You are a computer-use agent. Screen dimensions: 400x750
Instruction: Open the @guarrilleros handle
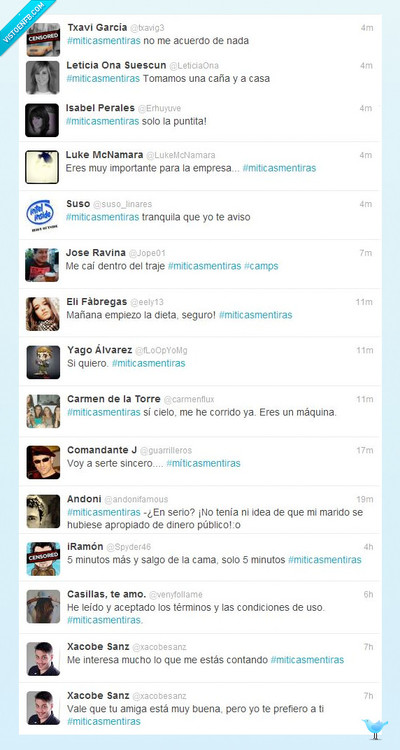click(166, 450)
